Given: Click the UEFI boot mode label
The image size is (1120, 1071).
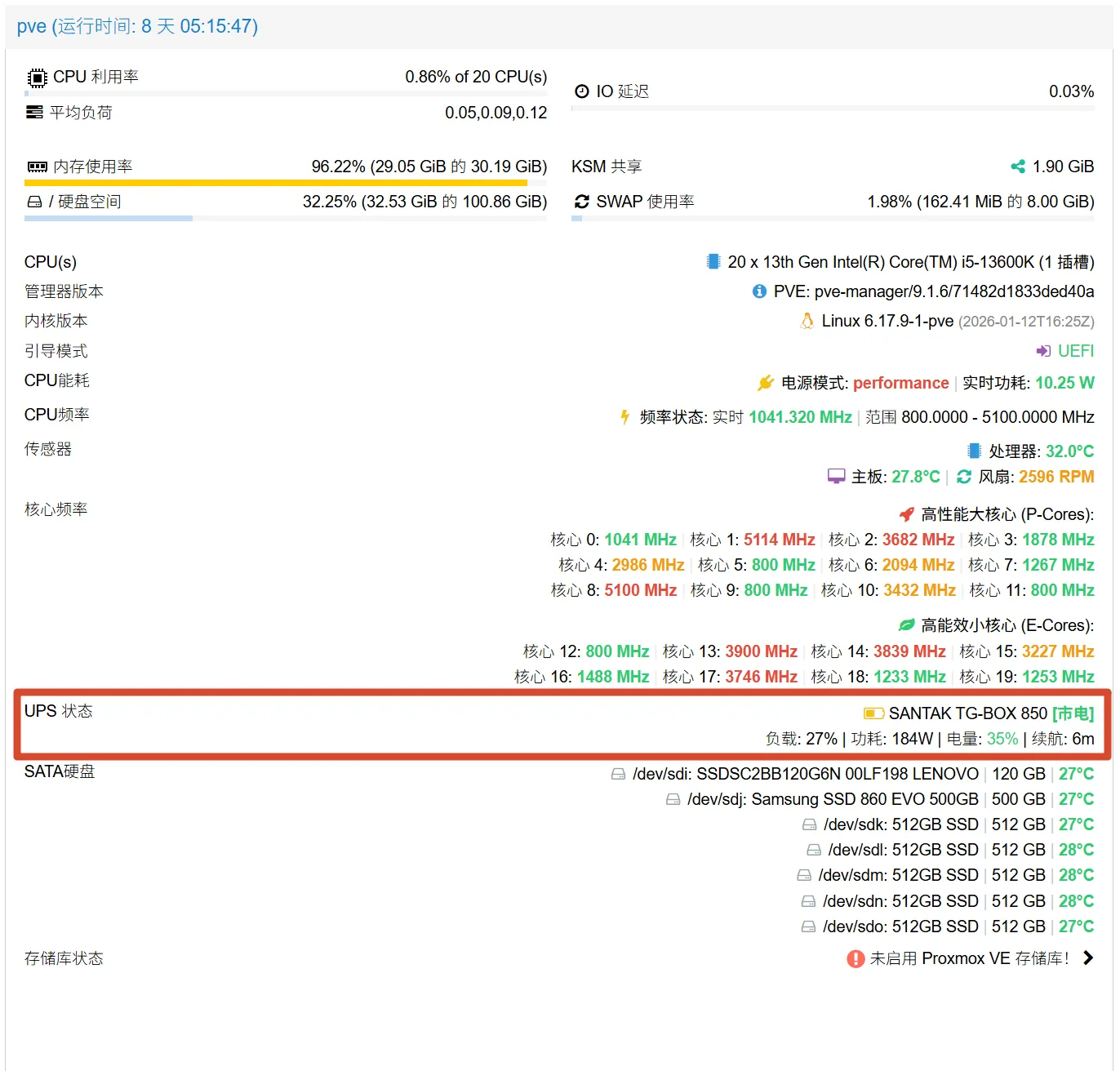Looking at the screenshot, I should pos(1075,351).
